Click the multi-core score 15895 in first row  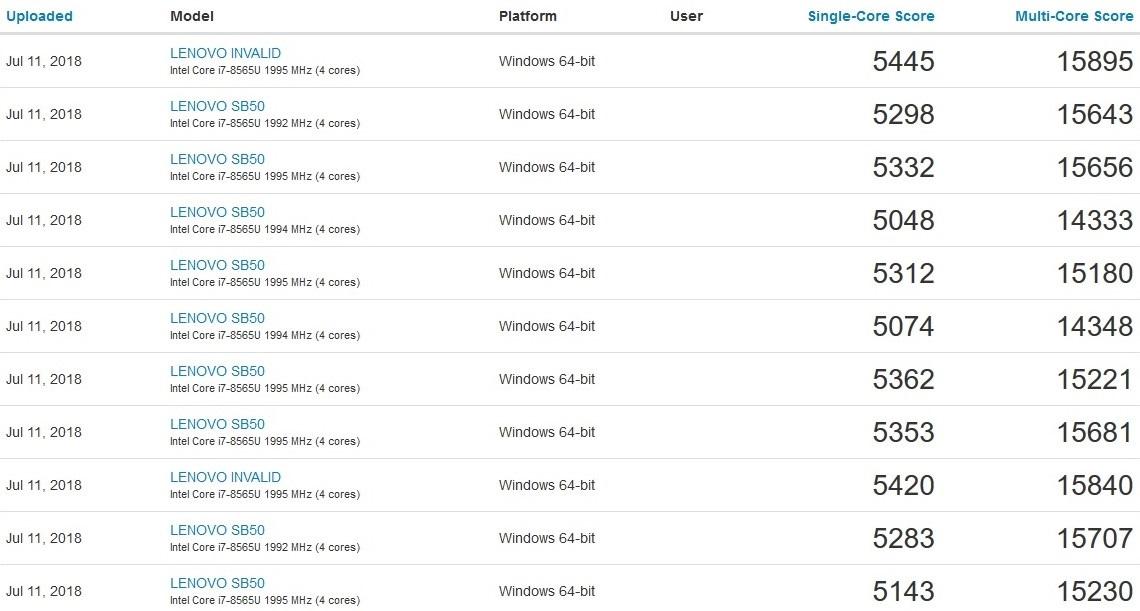pyautogui.click(x=1097, y=61)
